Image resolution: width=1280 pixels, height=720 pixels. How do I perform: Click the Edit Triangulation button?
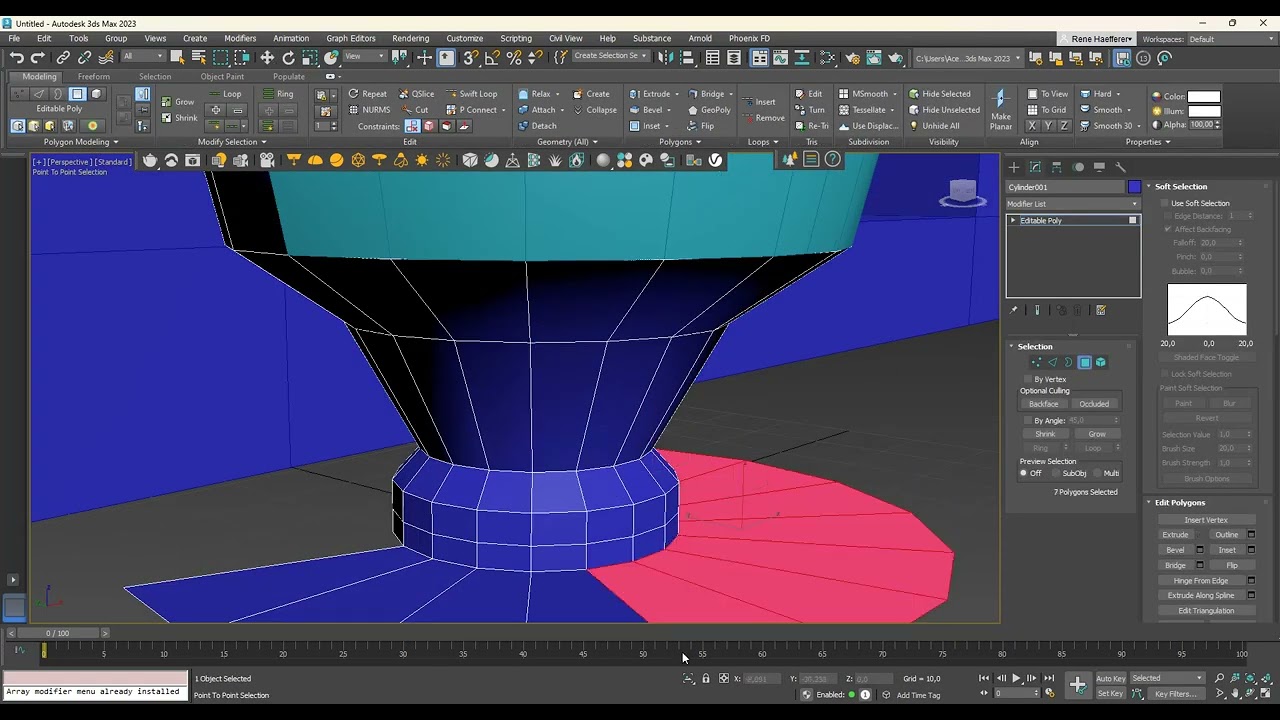pos(1206,610)
